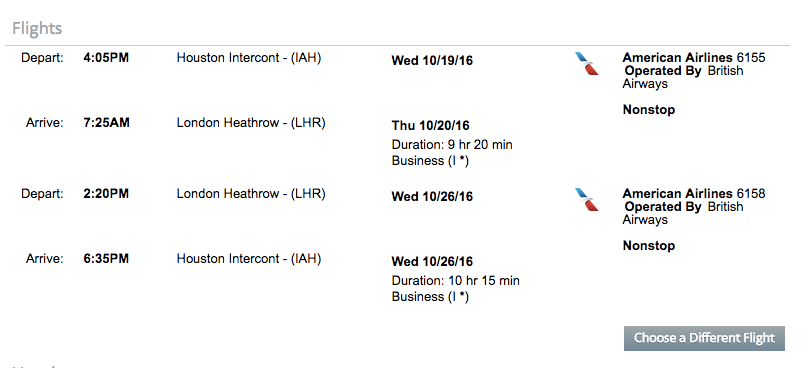The height and width of the screenshot is (368, 808).
Task: Click London Heathrow - (LHR) arrival airport
Action: [x=251, y=123]
